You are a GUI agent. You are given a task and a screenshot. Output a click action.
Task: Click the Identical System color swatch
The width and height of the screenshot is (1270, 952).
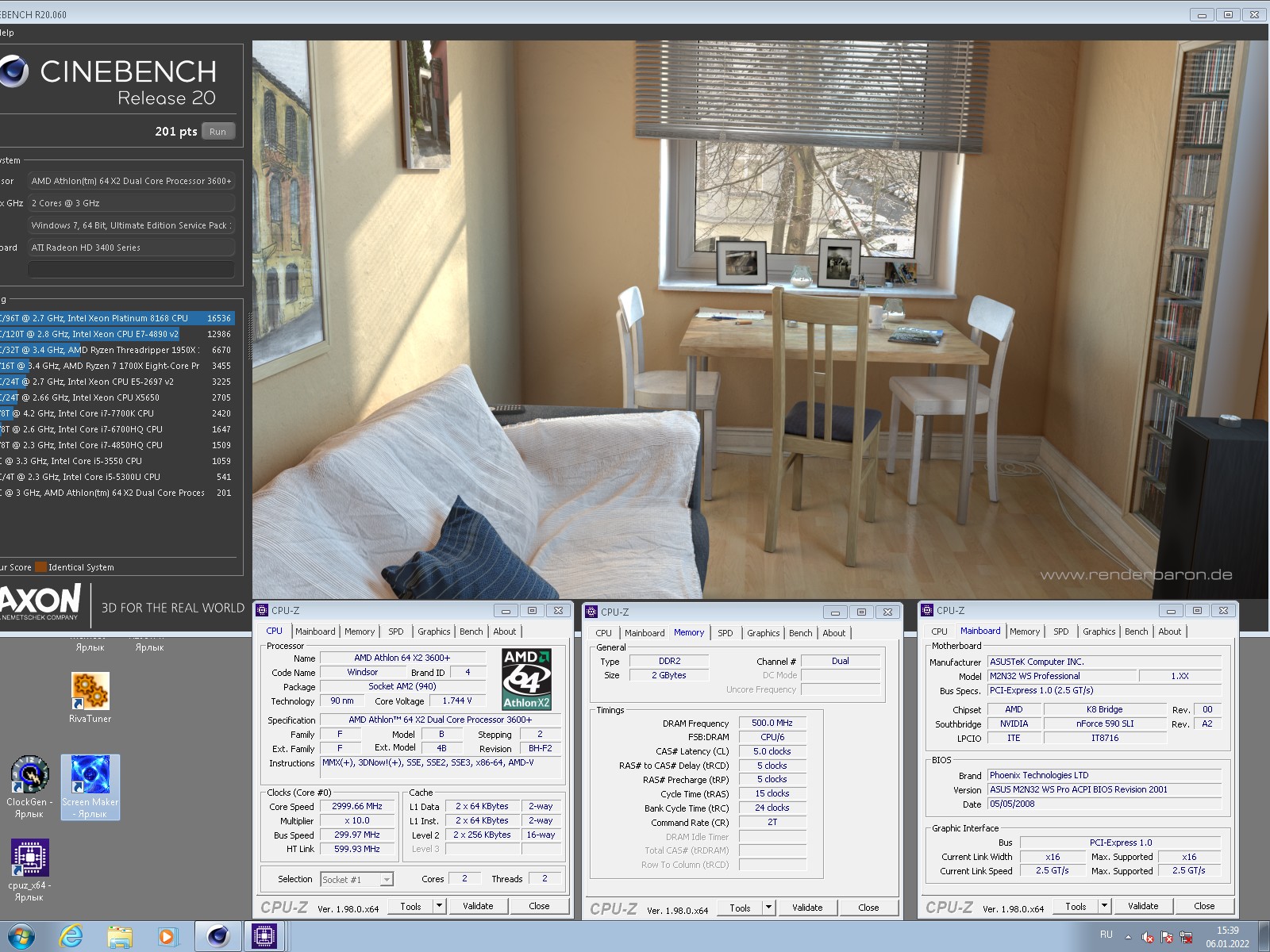click(x=41, y=567)
